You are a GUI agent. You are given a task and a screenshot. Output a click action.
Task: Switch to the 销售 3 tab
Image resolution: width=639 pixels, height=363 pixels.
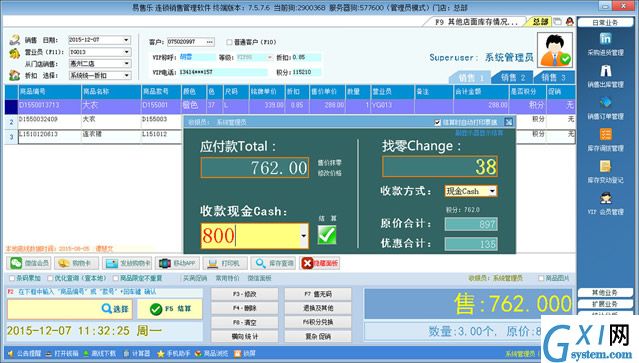click(553, 77)
